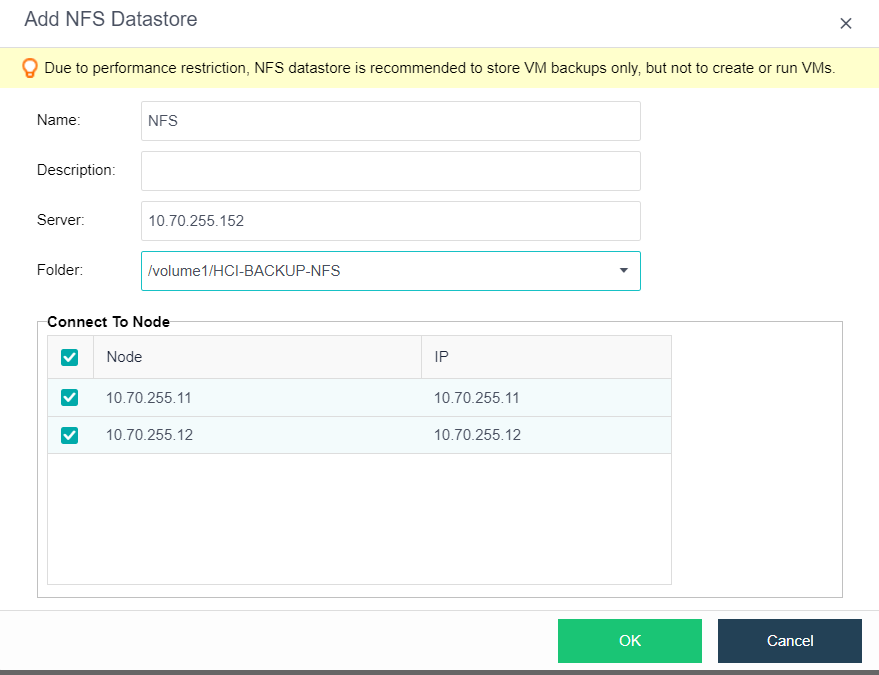Click the Name input containing NFS
Screen dimensions: 879x675
390,120
